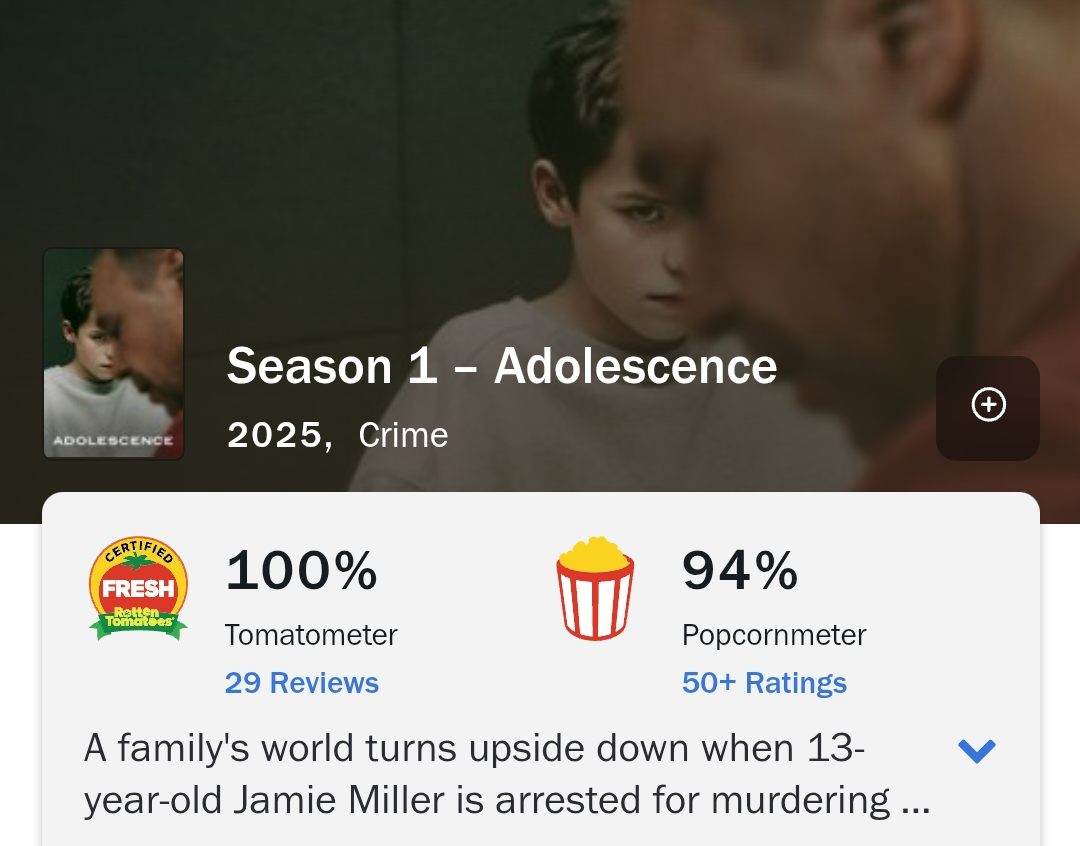
Task: Open the Adolescence poster thumbnail
Action: coord(114,353)
